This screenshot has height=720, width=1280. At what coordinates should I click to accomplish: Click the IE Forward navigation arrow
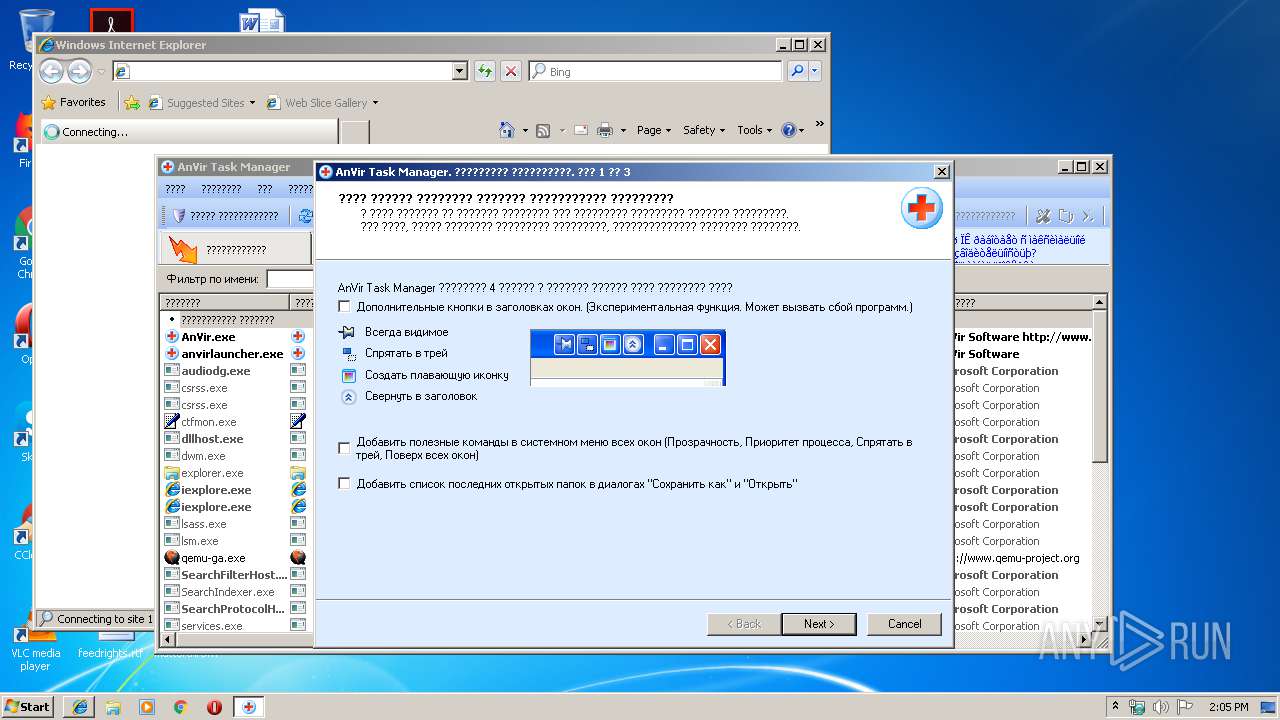tap(79, 71)
